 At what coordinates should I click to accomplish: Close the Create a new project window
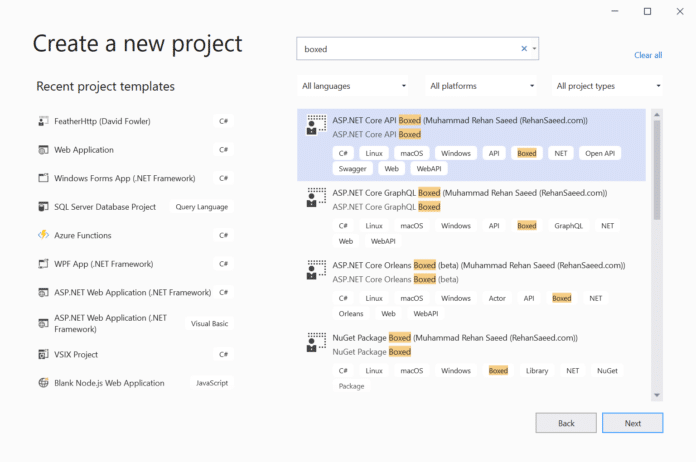680,11
